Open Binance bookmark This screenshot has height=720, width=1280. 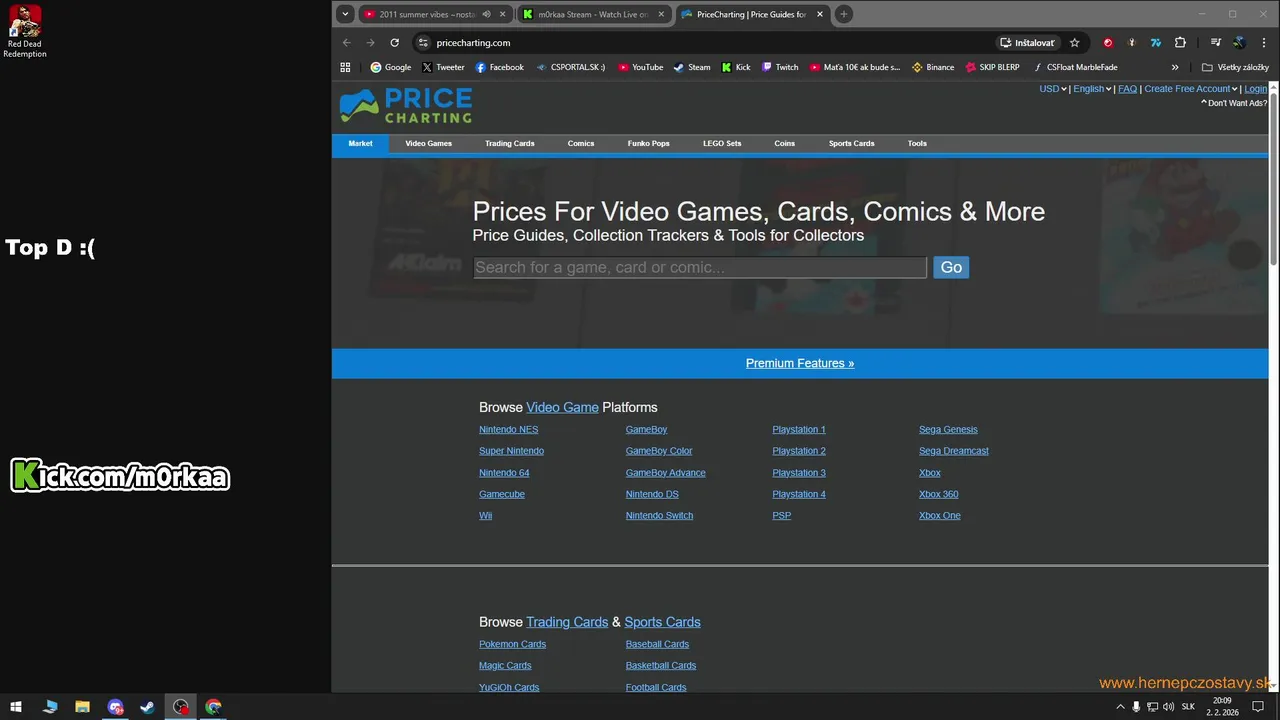click(x=933, y=67)
